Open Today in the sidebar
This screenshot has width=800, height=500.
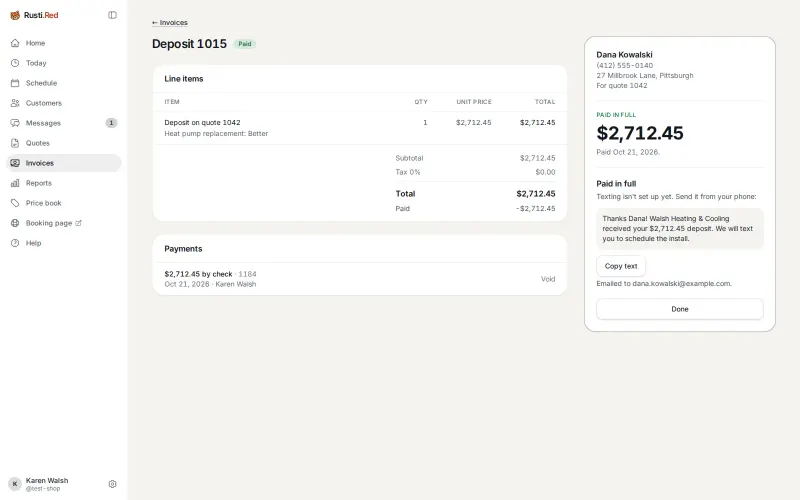[64, 63]
